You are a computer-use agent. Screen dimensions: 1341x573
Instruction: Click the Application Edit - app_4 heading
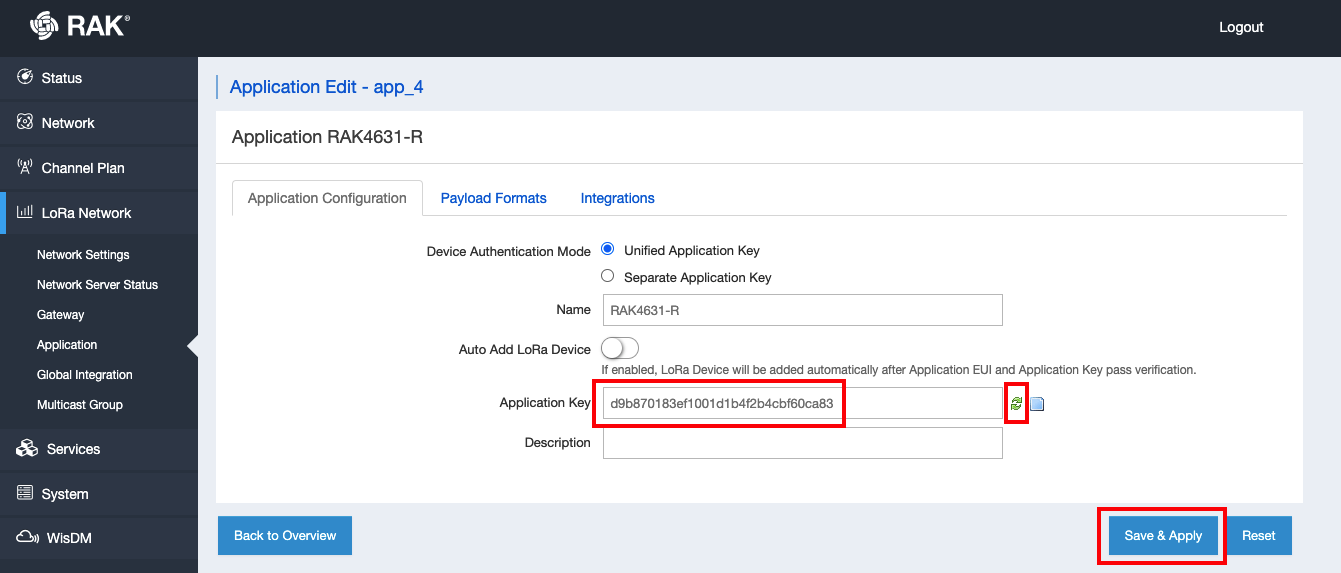point(326,87)
